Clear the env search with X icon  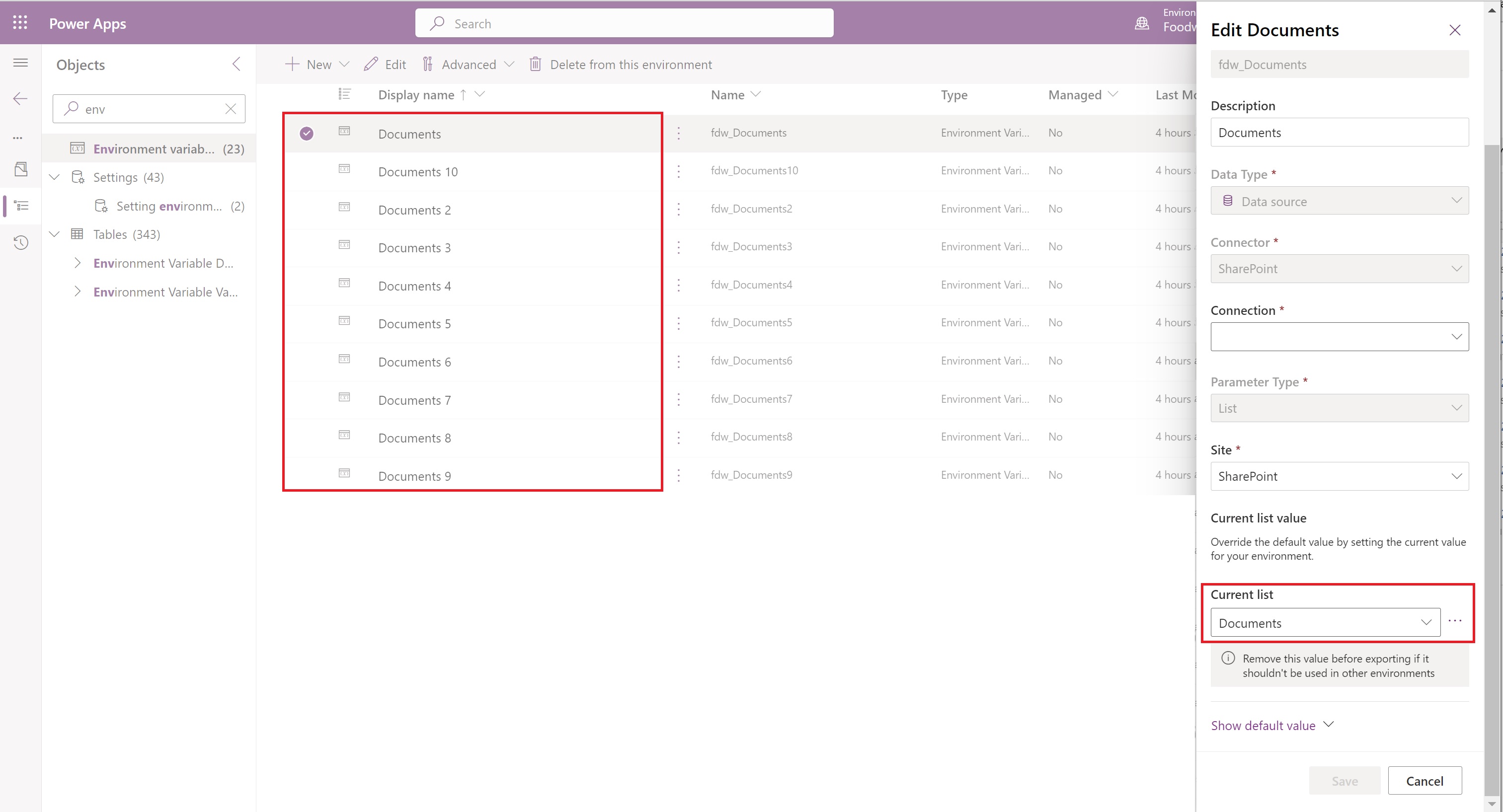(231, 108)
